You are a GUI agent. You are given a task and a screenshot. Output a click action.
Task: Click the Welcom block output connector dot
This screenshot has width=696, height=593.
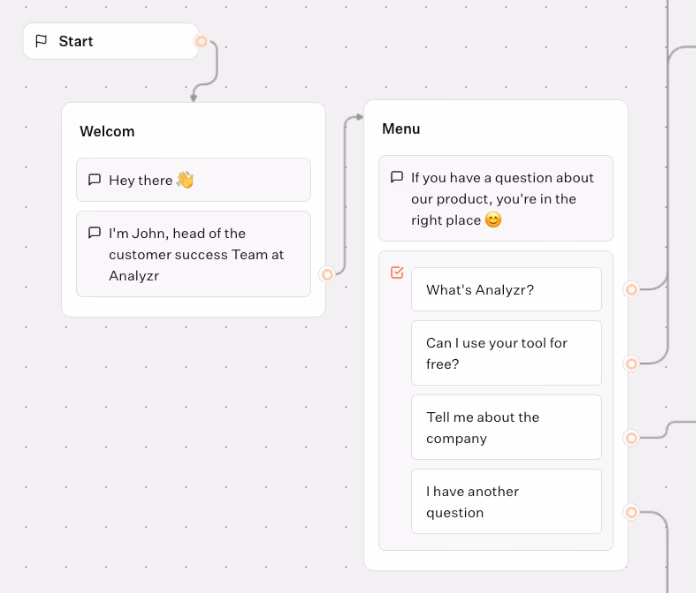click(327, 274)
